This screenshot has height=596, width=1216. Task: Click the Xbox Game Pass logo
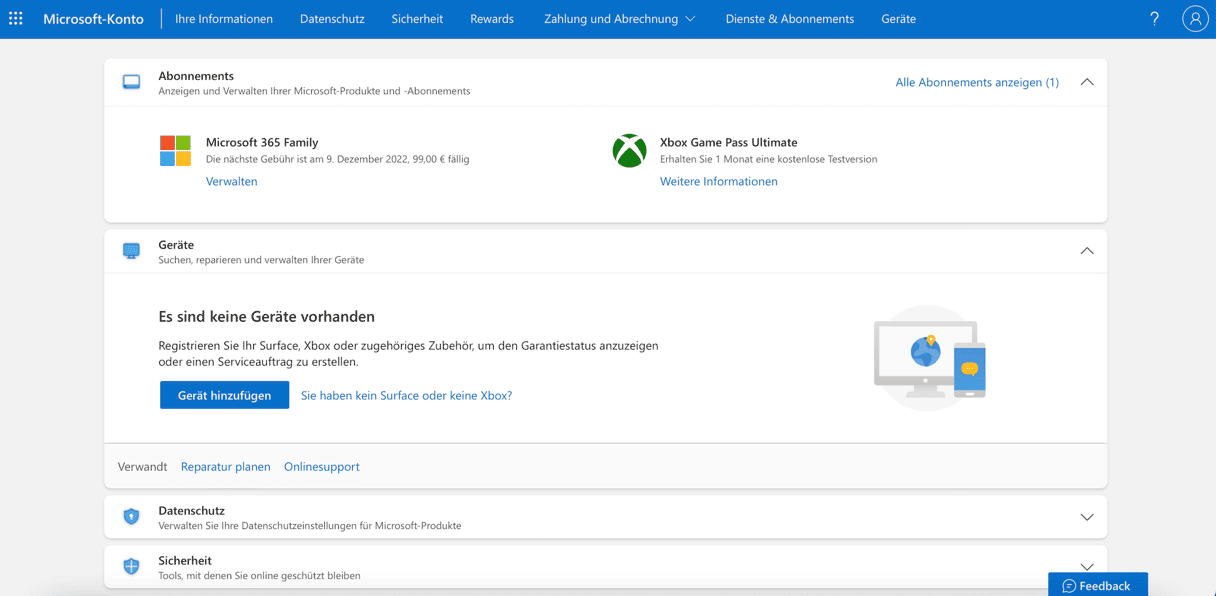coord(629,151)
